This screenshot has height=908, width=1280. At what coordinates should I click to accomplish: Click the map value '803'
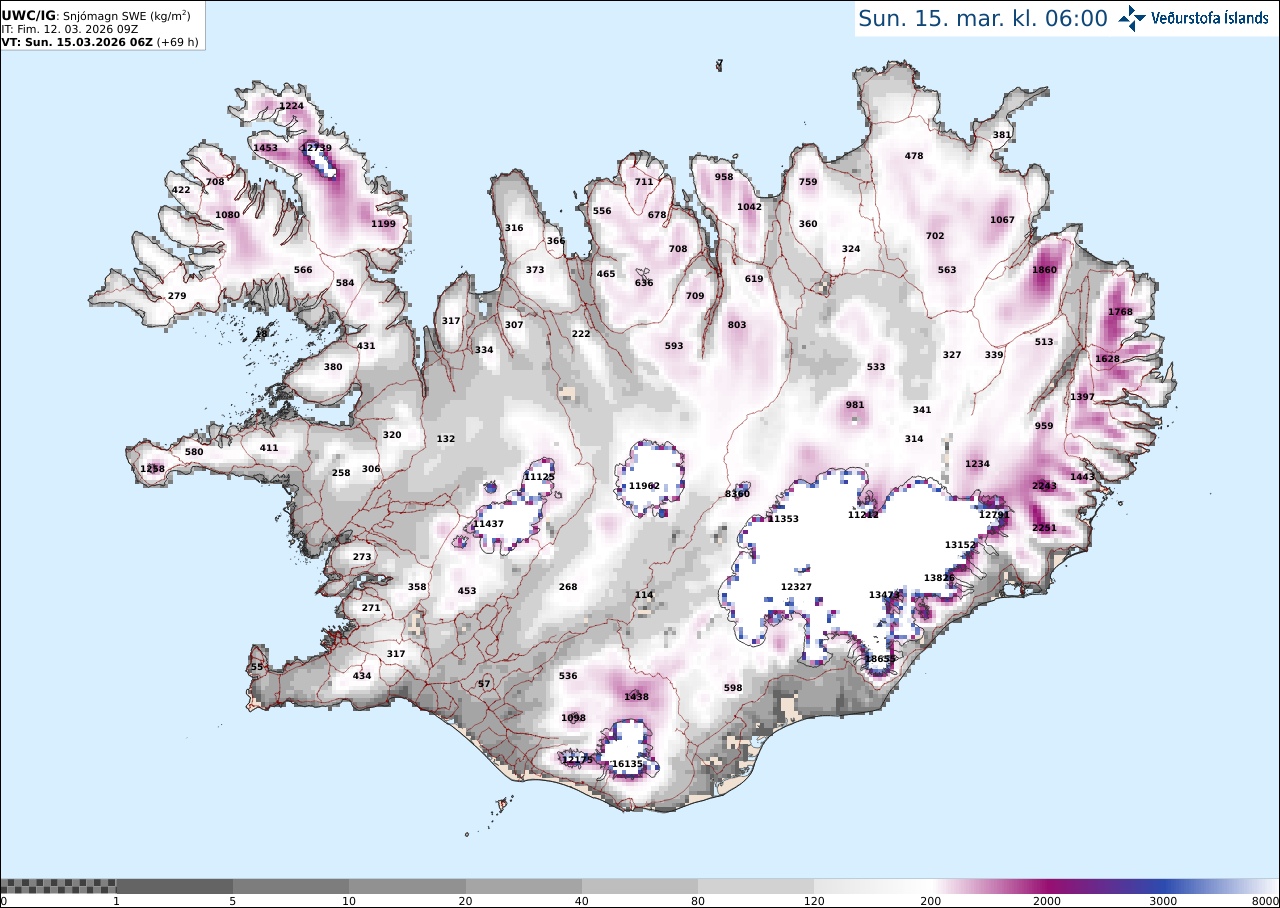coord(737,325)
